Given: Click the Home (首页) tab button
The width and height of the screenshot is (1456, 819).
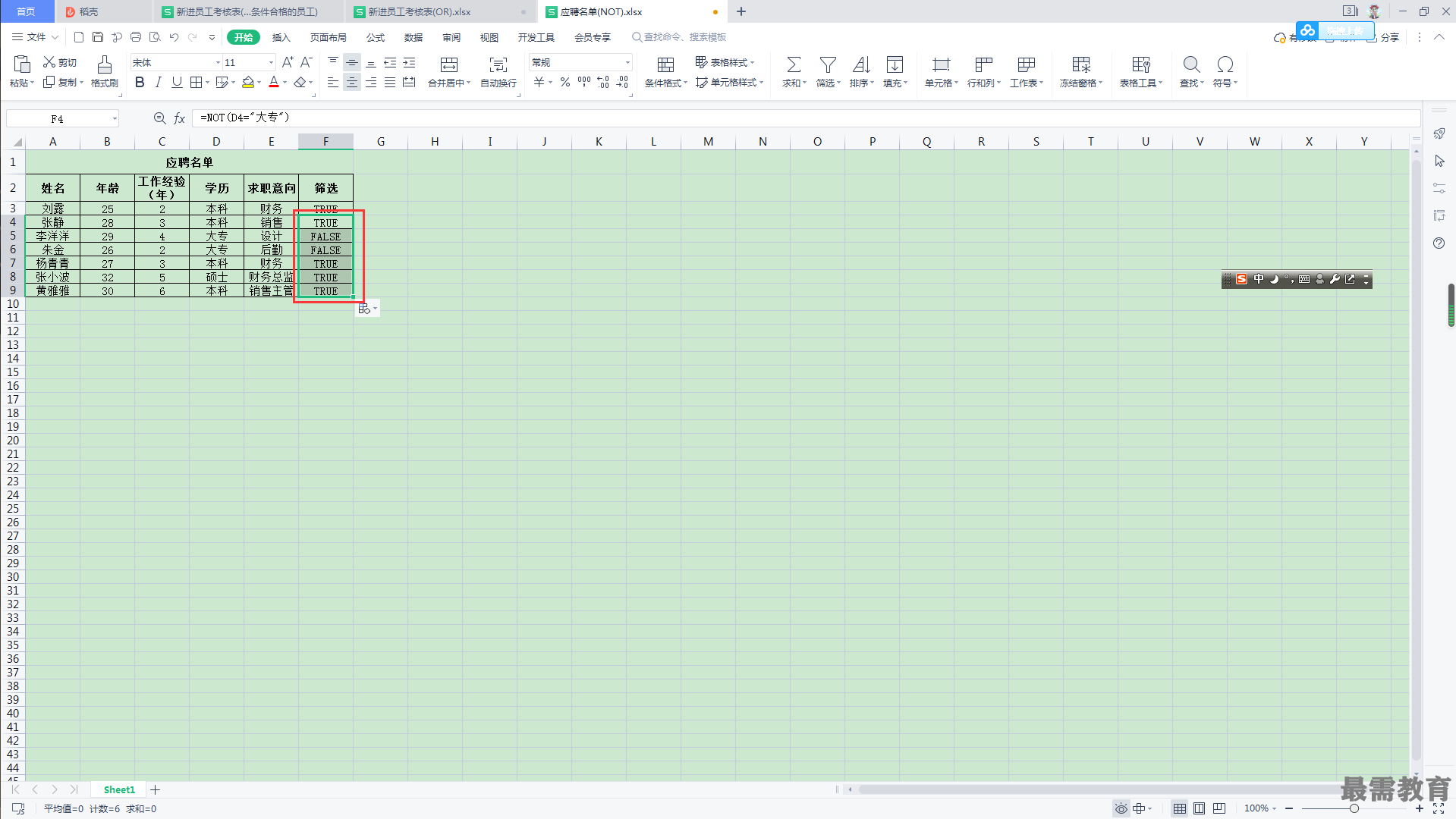Looking at the screenshot, I should point(27,11).
